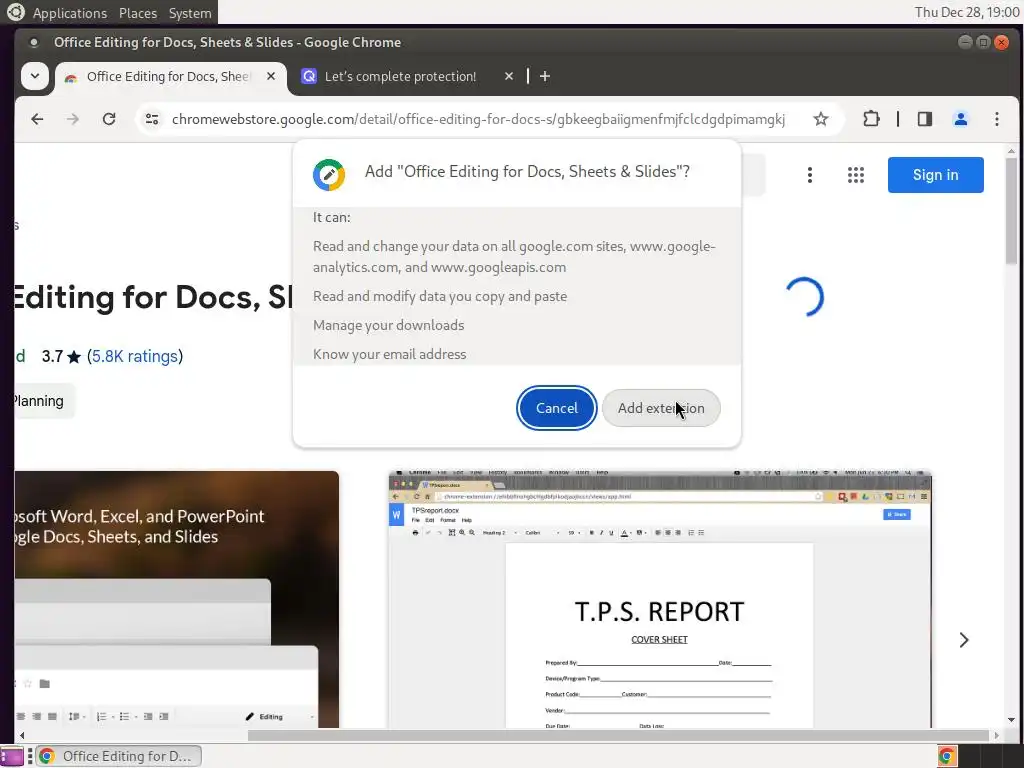Image resolution: width=1024 pixels, height=768 pixels.
Task: Open the Places menu
Action: [138, 13]
